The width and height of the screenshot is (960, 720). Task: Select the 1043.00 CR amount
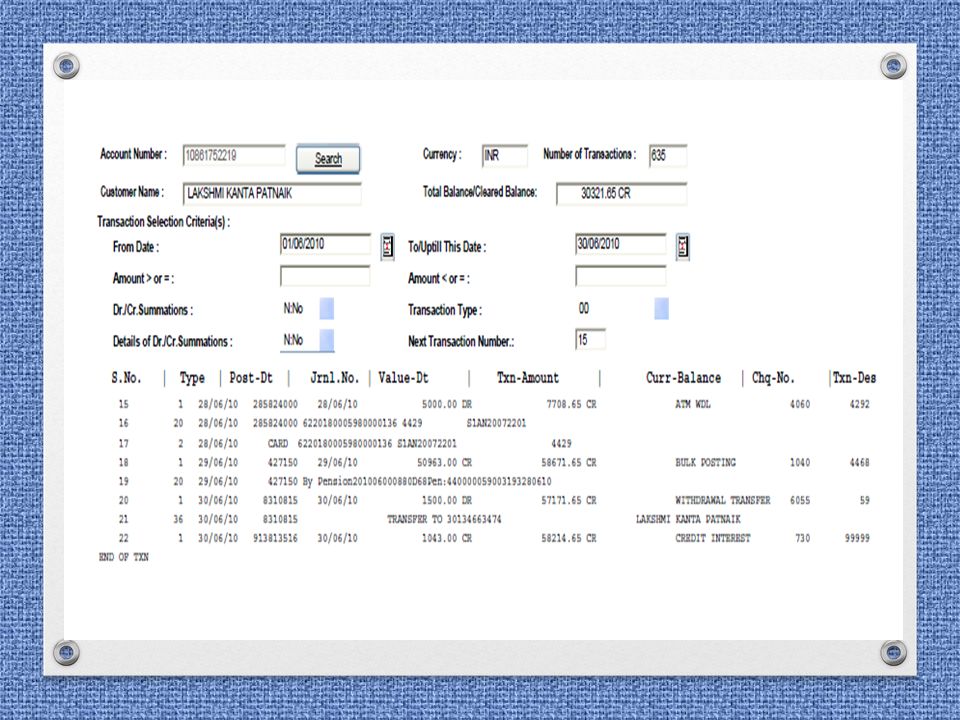click(447, 538)
